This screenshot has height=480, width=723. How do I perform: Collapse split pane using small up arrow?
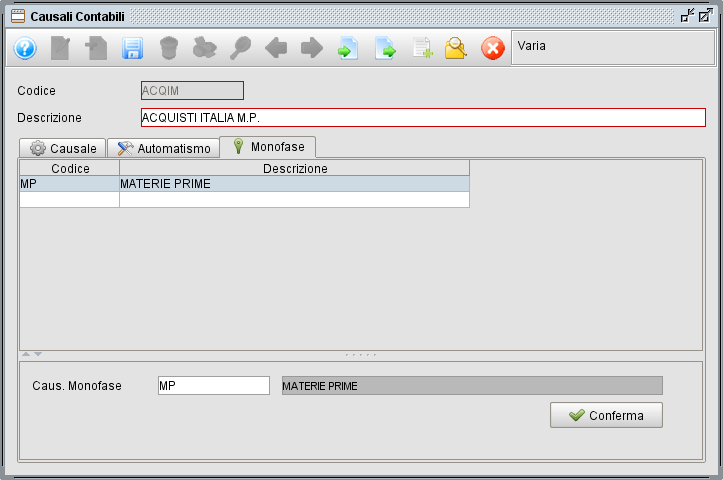pos(27,354)
